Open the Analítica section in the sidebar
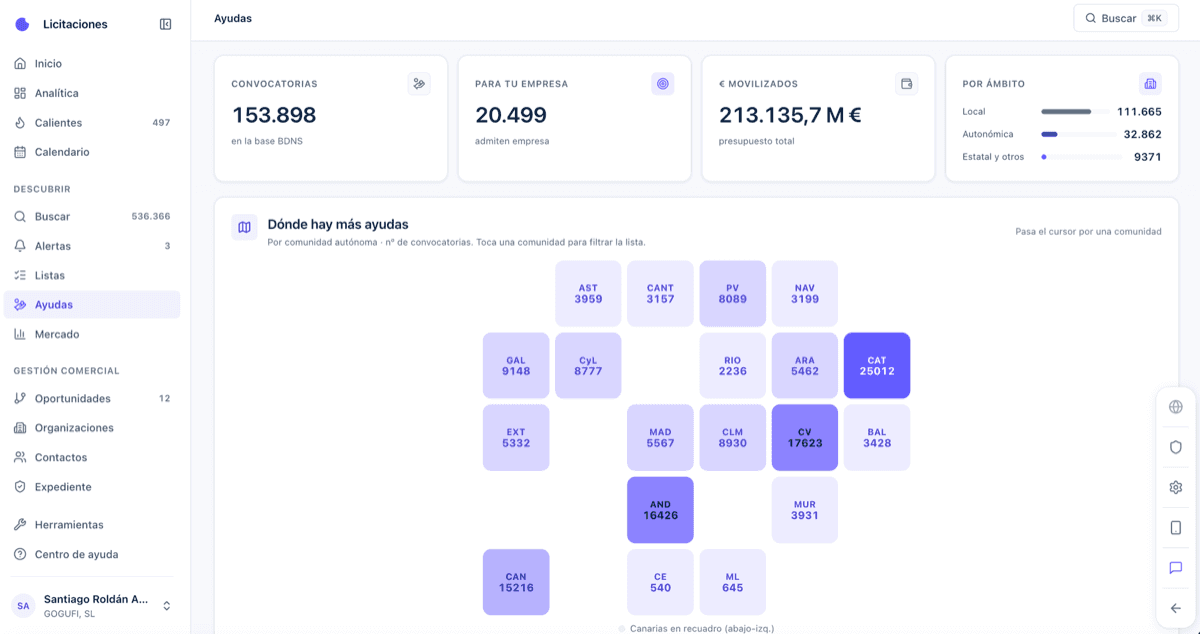 click(92, 93)
